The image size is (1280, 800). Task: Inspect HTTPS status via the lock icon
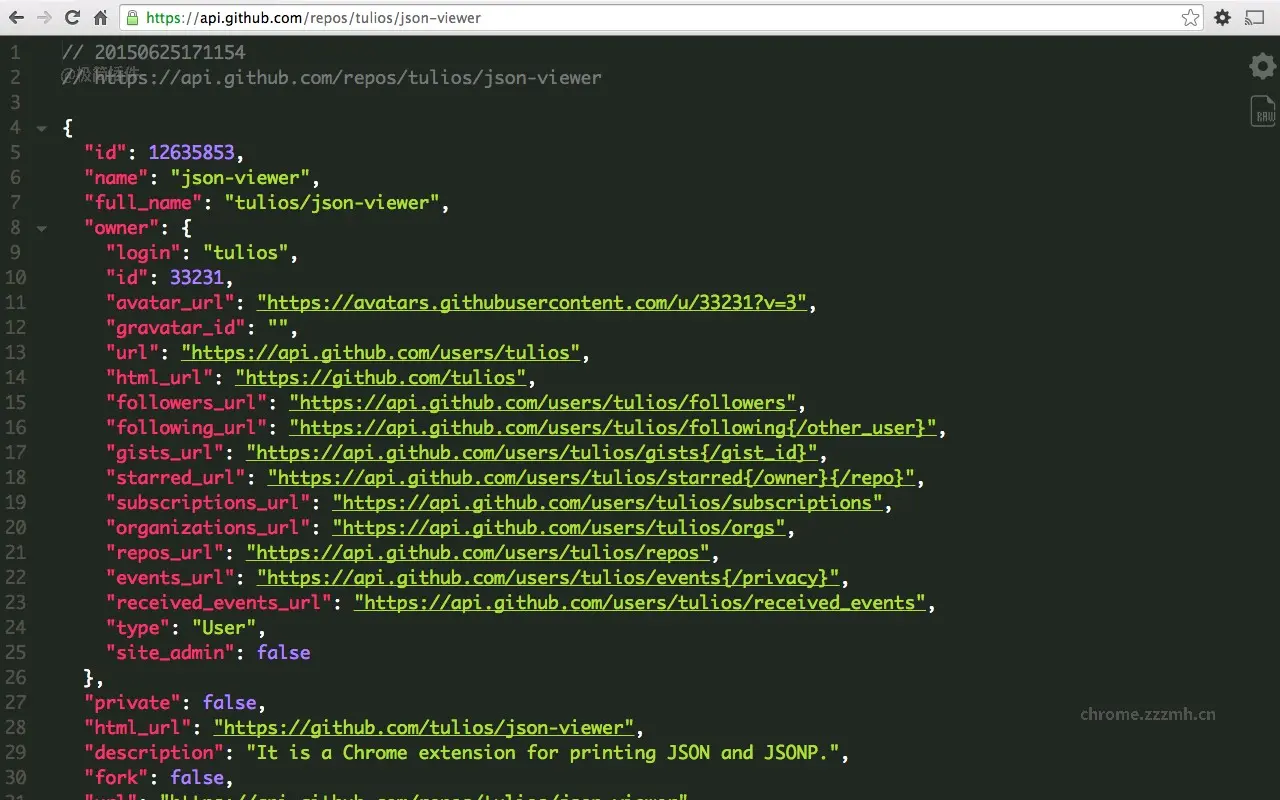tap(132, 17)
